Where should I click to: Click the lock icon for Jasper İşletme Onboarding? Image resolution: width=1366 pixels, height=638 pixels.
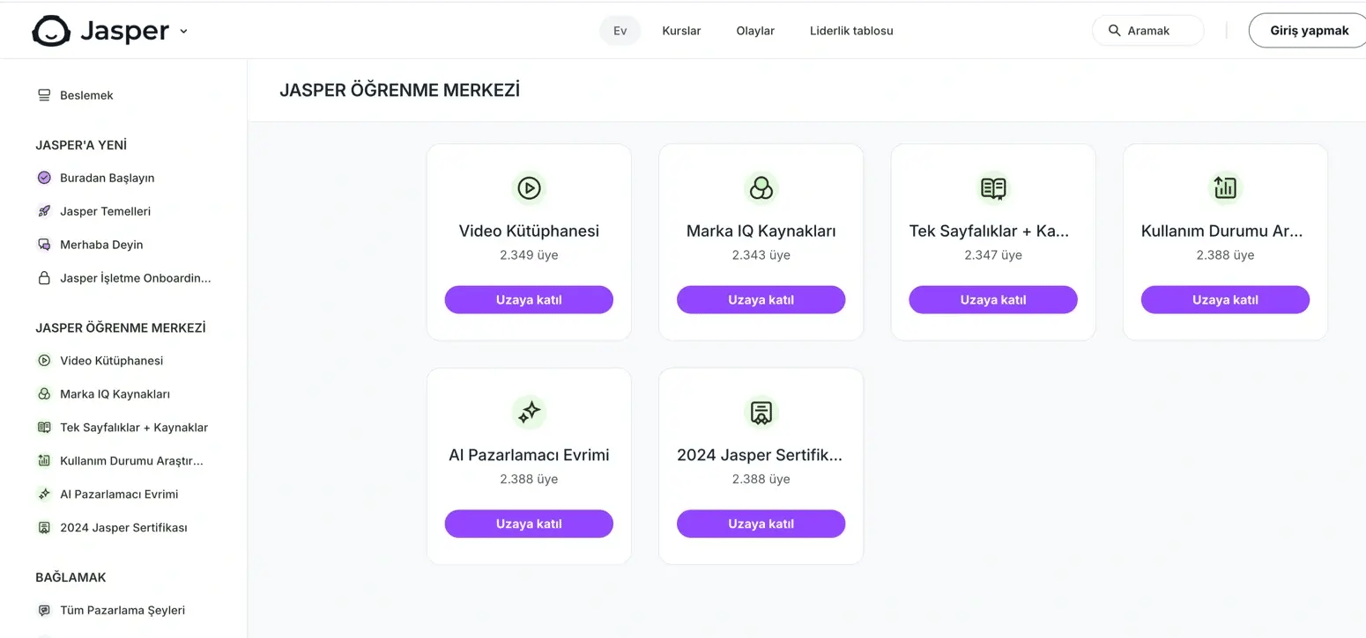tap(44, 278)
